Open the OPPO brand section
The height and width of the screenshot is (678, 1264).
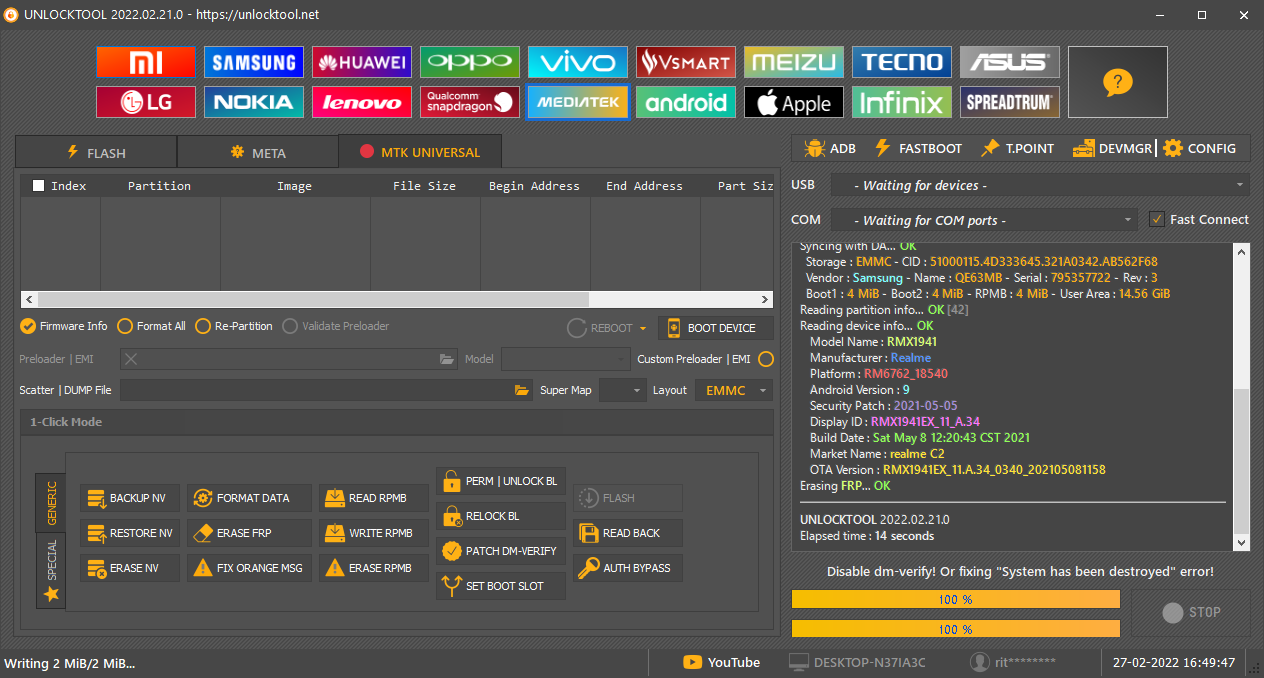(x=470, y=62)
